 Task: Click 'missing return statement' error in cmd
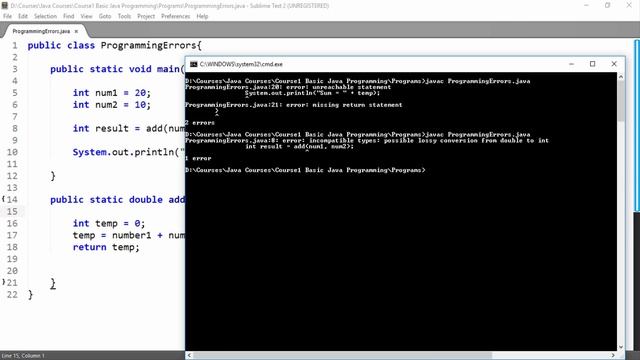(x=357, y=105)
